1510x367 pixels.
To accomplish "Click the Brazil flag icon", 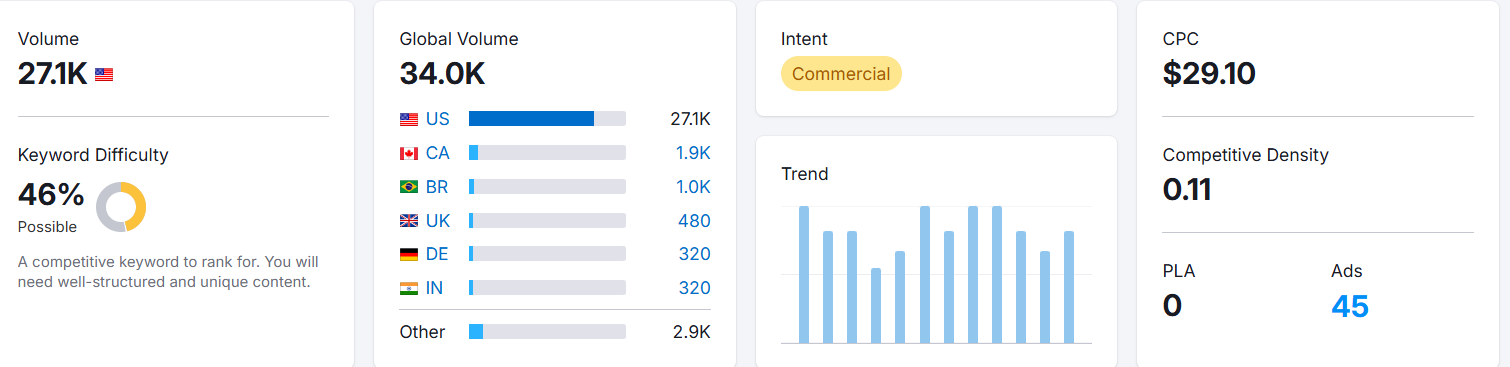I will pos(408,187).
